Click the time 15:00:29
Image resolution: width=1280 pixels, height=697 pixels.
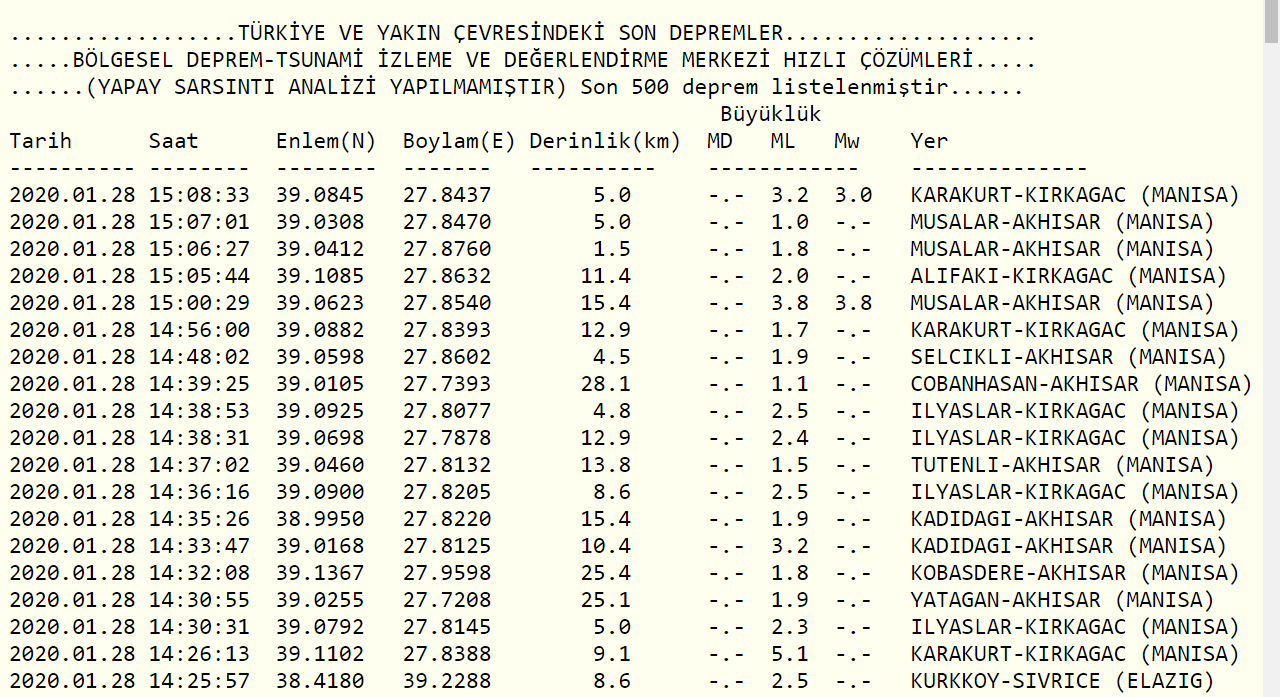199,303
